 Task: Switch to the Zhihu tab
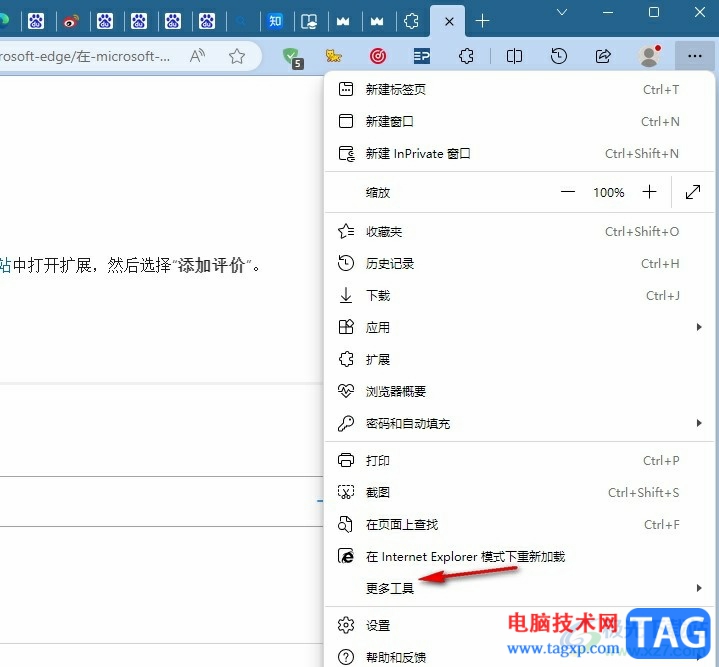275,21
